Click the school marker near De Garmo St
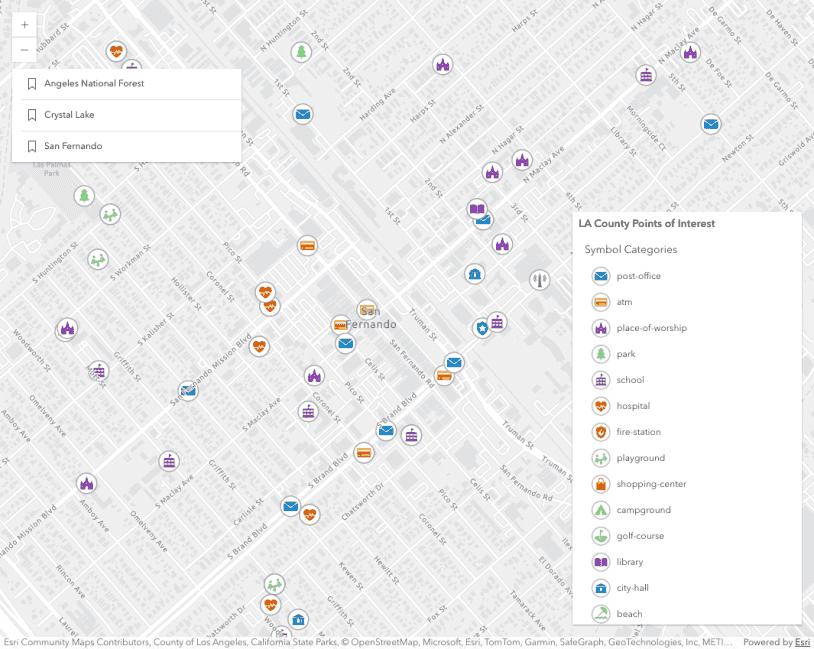This screenshot has width=814, height=649. click(x=647, y=75)
